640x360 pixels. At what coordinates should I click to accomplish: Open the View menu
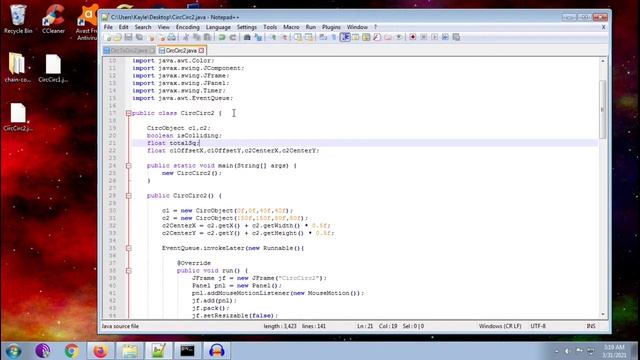coord(164,27)
